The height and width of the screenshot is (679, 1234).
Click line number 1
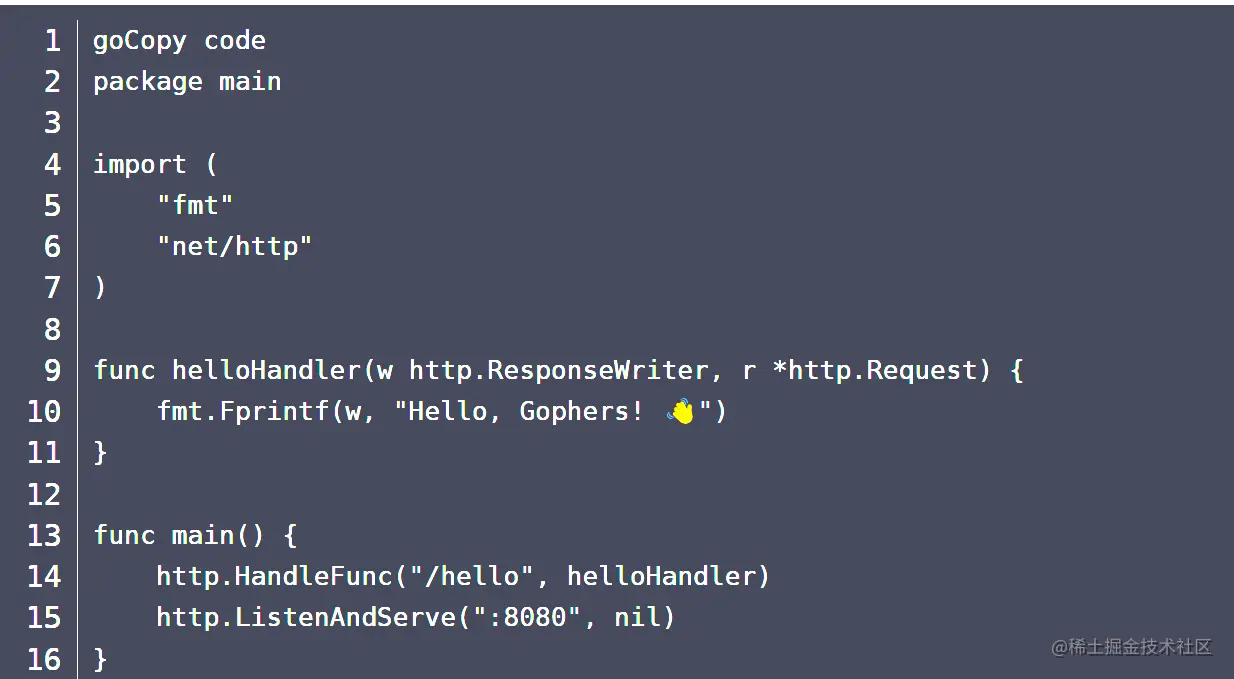[x=52, y=41]
